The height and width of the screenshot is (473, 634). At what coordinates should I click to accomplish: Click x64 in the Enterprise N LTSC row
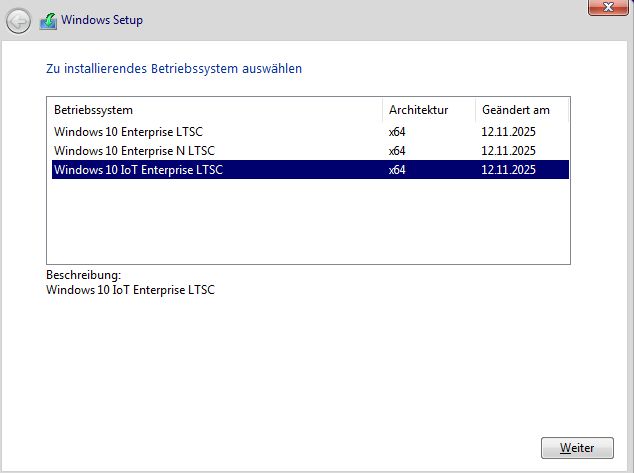coord(397,151)
